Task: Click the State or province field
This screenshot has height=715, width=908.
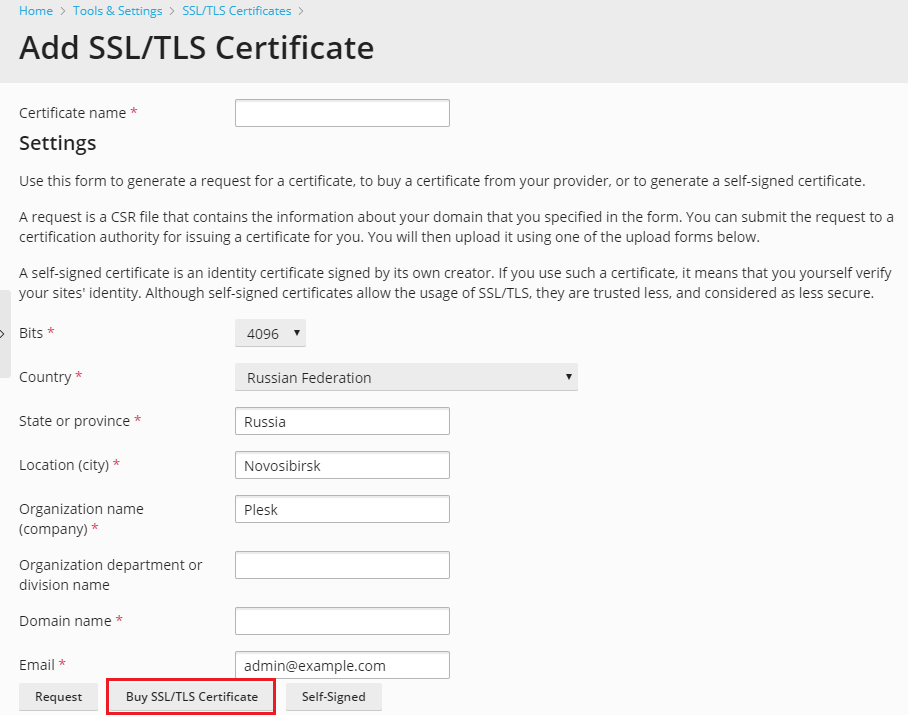Action: coord(342,421)
